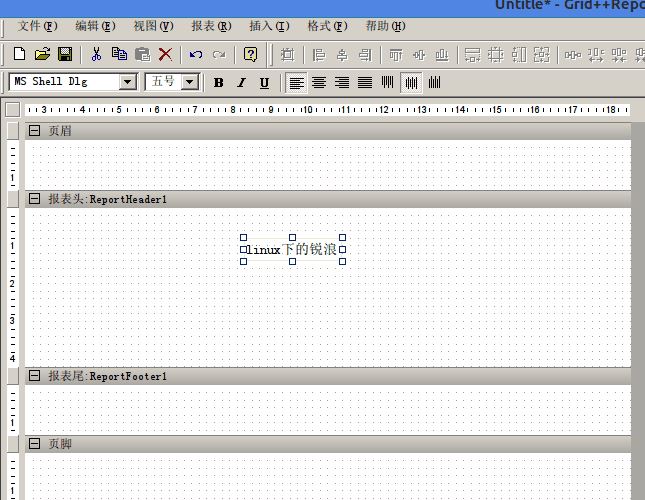Select the ReportFooter1 section header bar
Viewport: 645px width, 500px height.
pos(328,375)
